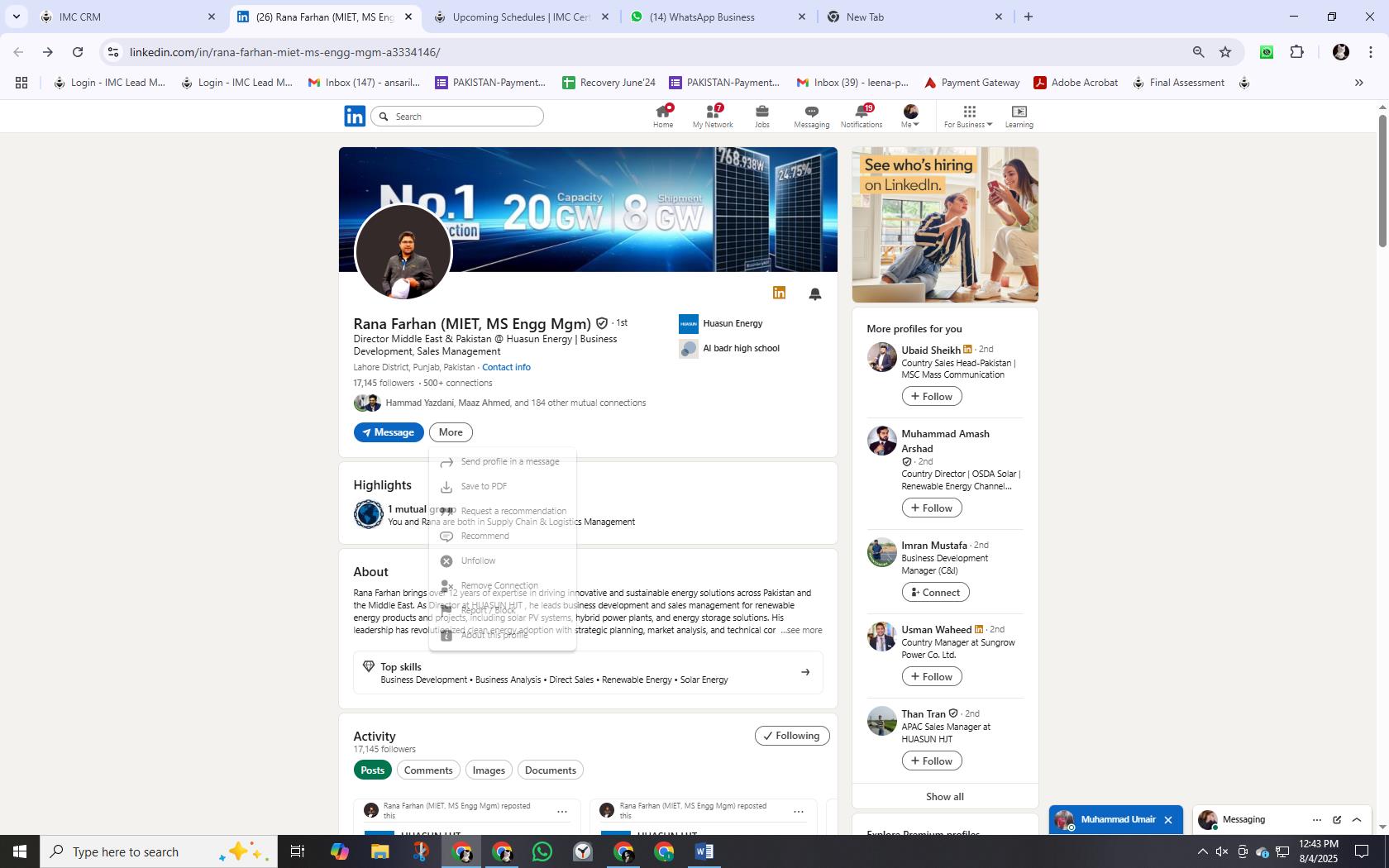The image size is (1389, 868).
Task: Show hidden system tray icons
Action: (1202, 851)
